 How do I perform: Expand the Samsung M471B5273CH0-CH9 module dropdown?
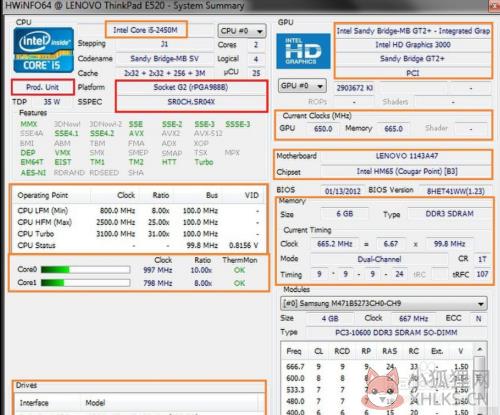tap(383, 304)
